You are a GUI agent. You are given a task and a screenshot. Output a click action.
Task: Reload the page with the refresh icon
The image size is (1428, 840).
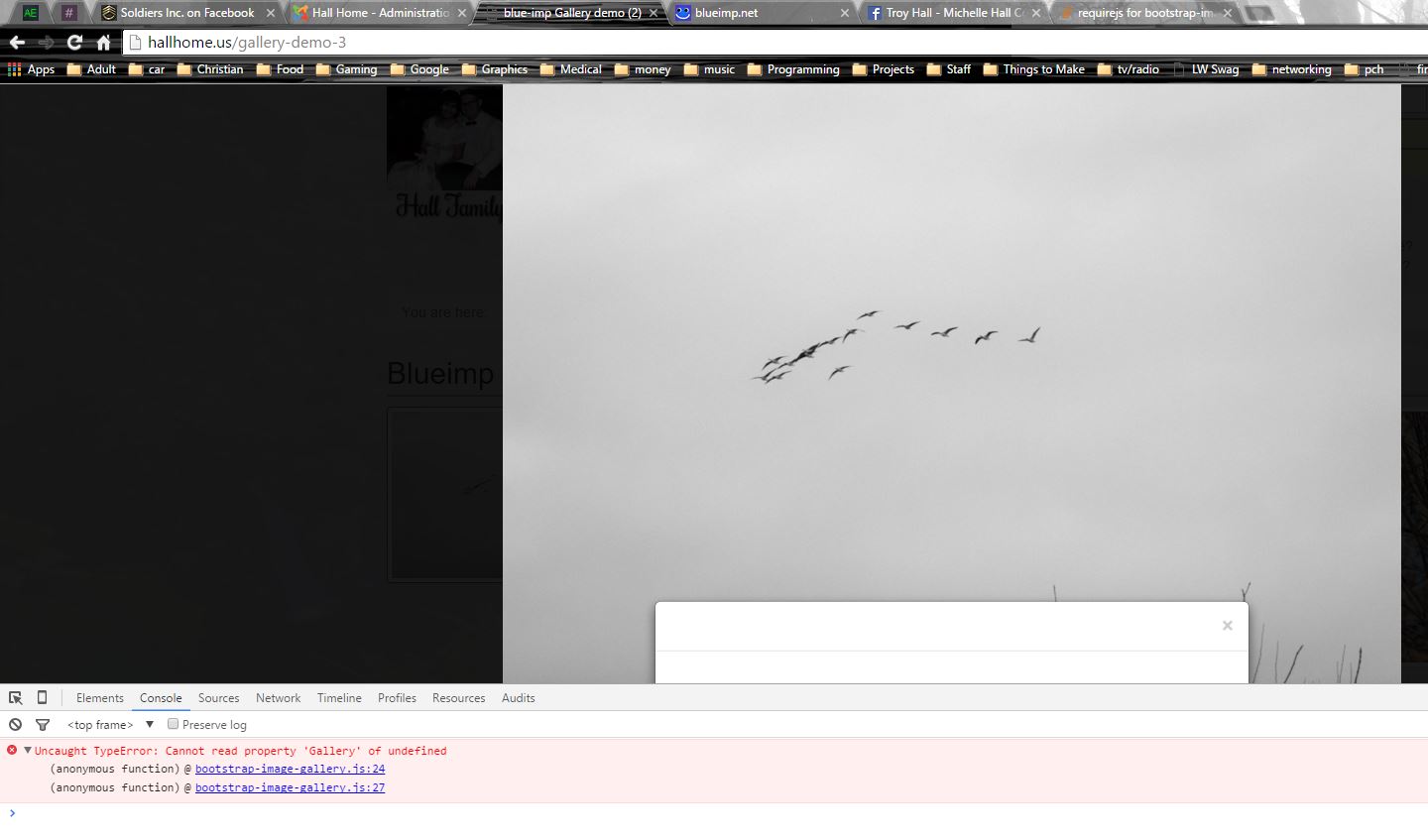[74, 42]
